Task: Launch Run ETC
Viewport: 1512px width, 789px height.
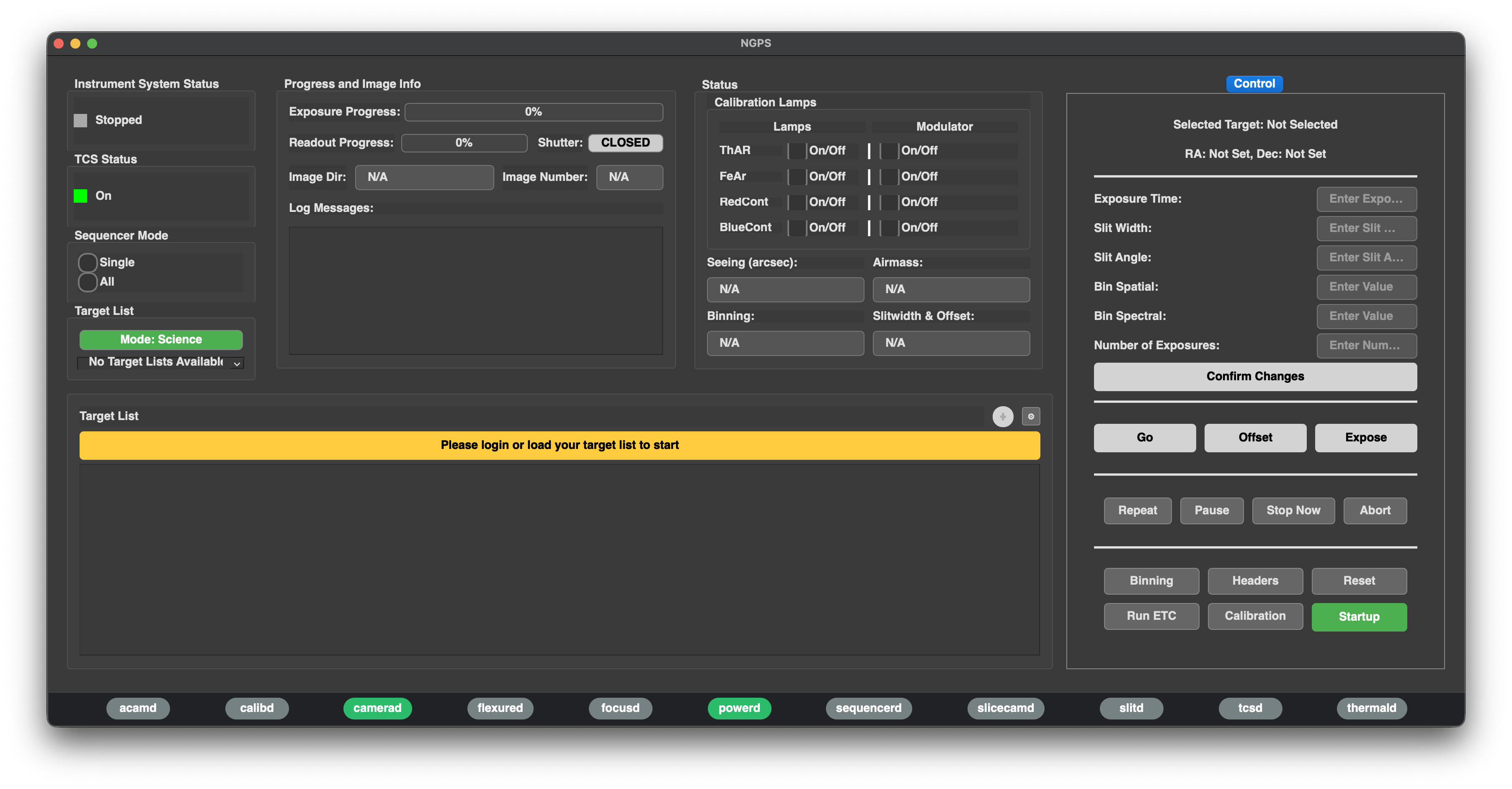Action: (x=1151, y=616)
